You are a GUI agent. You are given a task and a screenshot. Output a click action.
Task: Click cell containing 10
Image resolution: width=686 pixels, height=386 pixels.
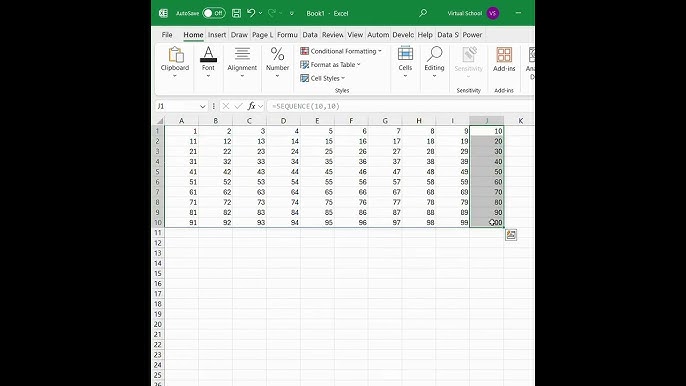click(x=486, y=131)
